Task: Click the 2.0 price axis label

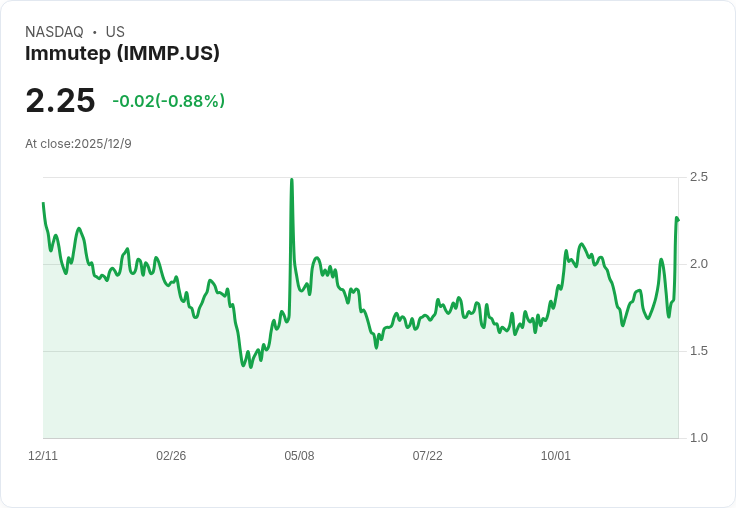Action: point(699,264)
